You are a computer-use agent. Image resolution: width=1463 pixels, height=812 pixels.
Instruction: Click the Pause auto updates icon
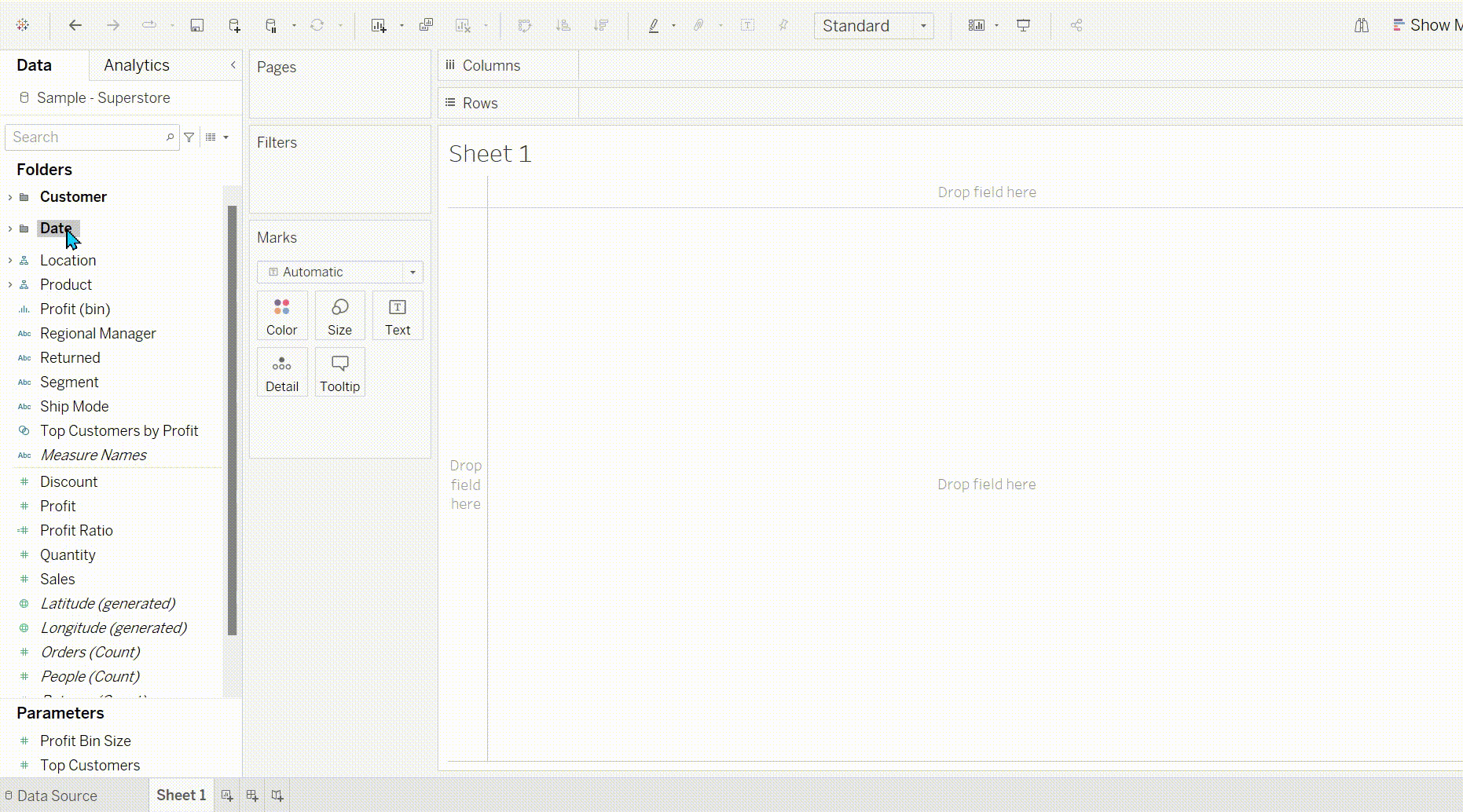(x=271, y=26)
